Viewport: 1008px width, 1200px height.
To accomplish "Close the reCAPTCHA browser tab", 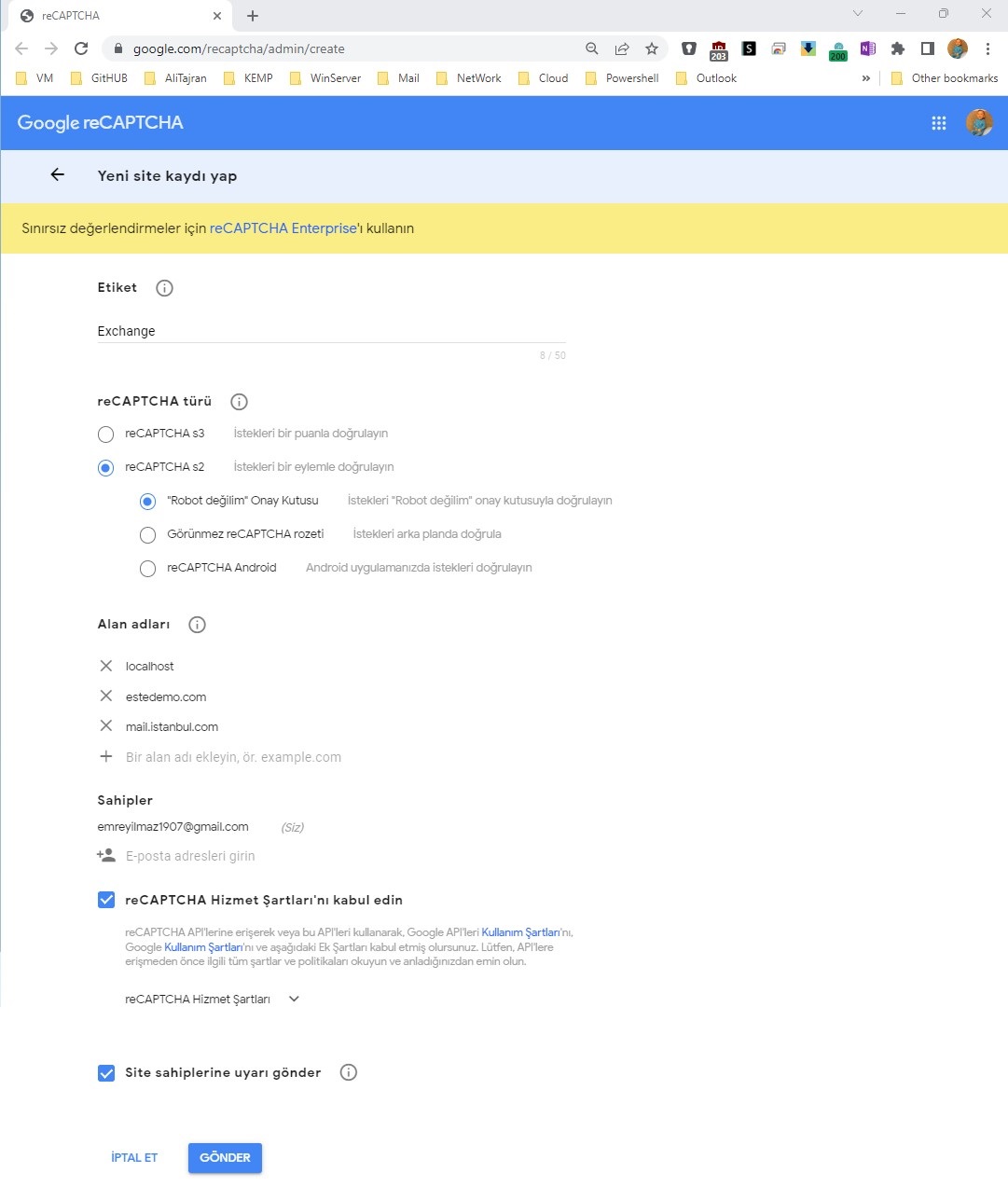I will tap(217, 16).
